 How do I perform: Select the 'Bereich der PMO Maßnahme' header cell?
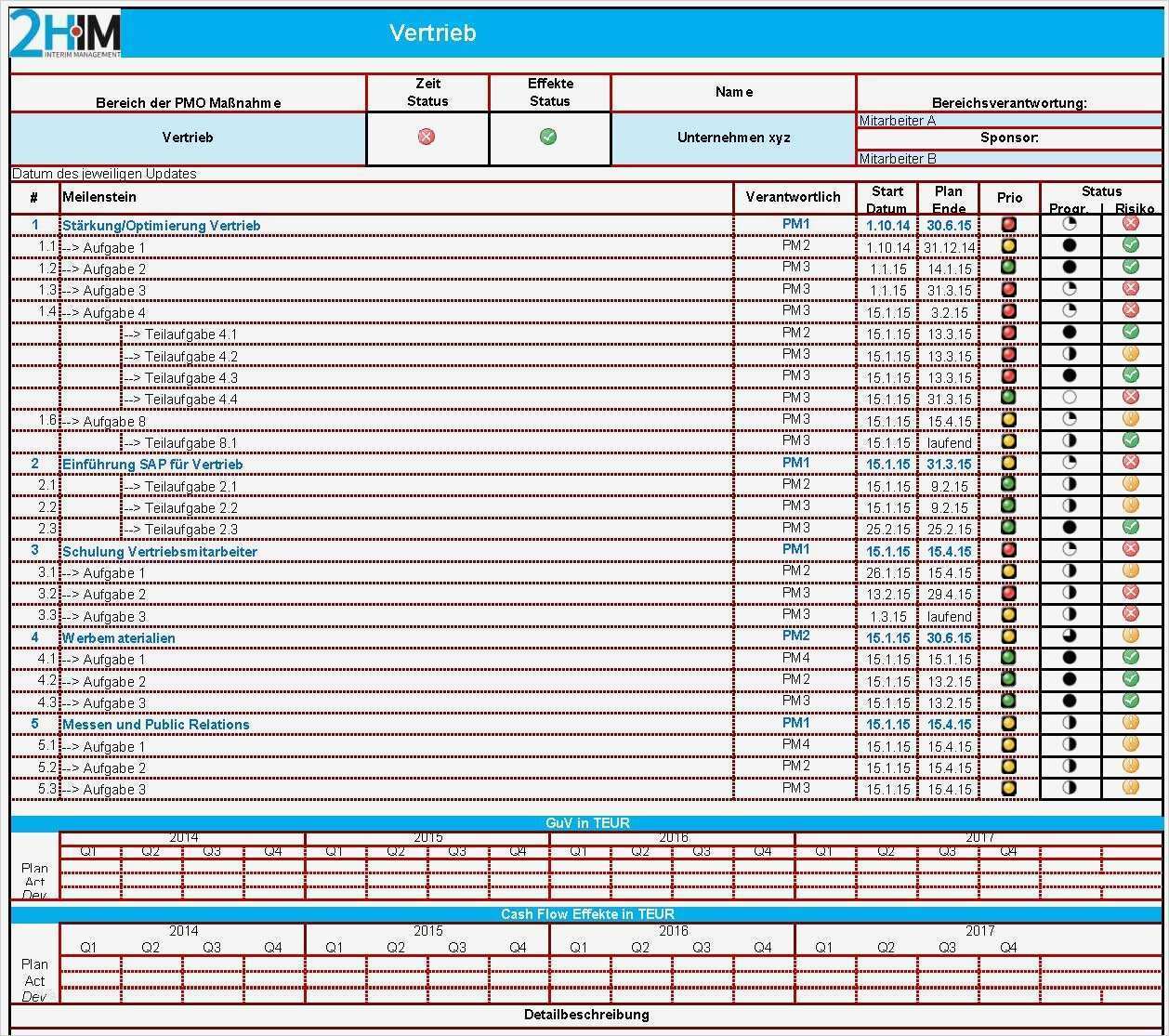tap(189, 94)
